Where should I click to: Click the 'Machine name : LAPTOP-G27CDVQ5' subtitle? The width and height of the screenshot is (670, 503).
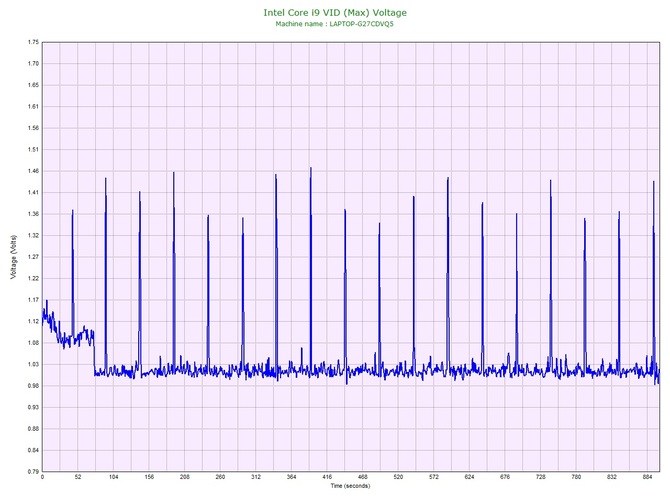click(x=334, y=24)
